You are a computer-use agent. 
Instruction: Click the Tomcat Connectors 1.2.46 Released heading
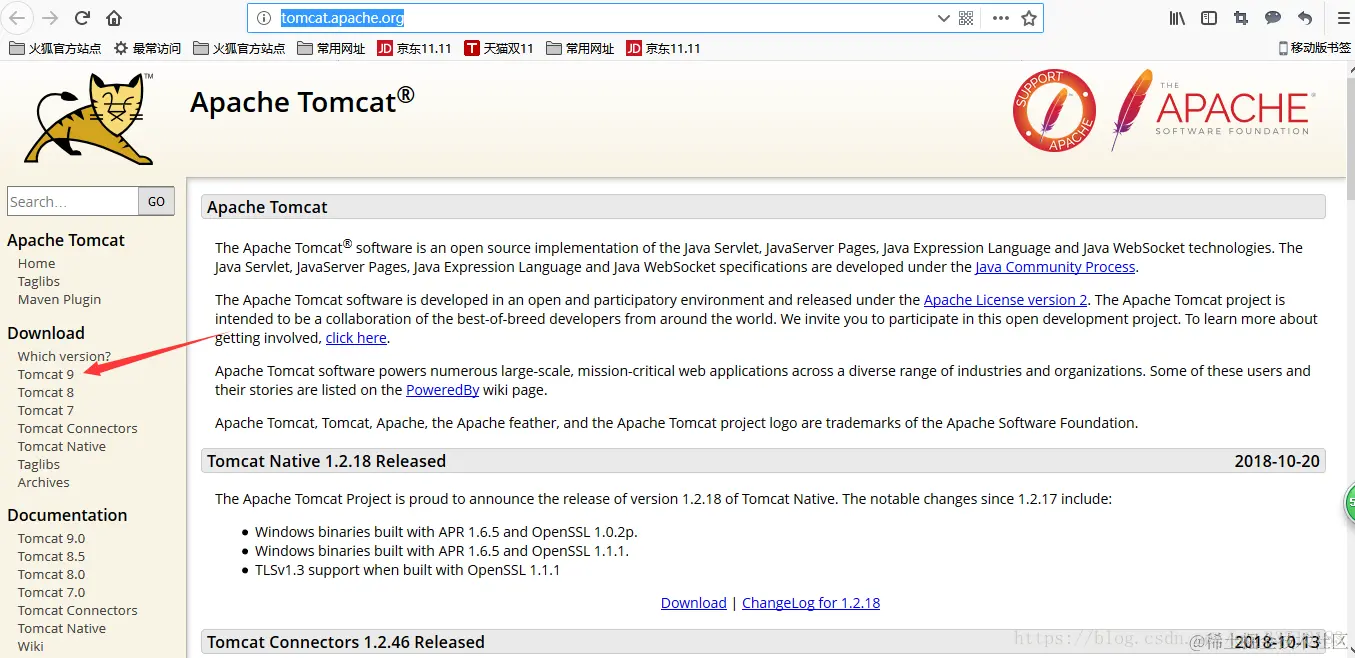[x=346, y=642]
